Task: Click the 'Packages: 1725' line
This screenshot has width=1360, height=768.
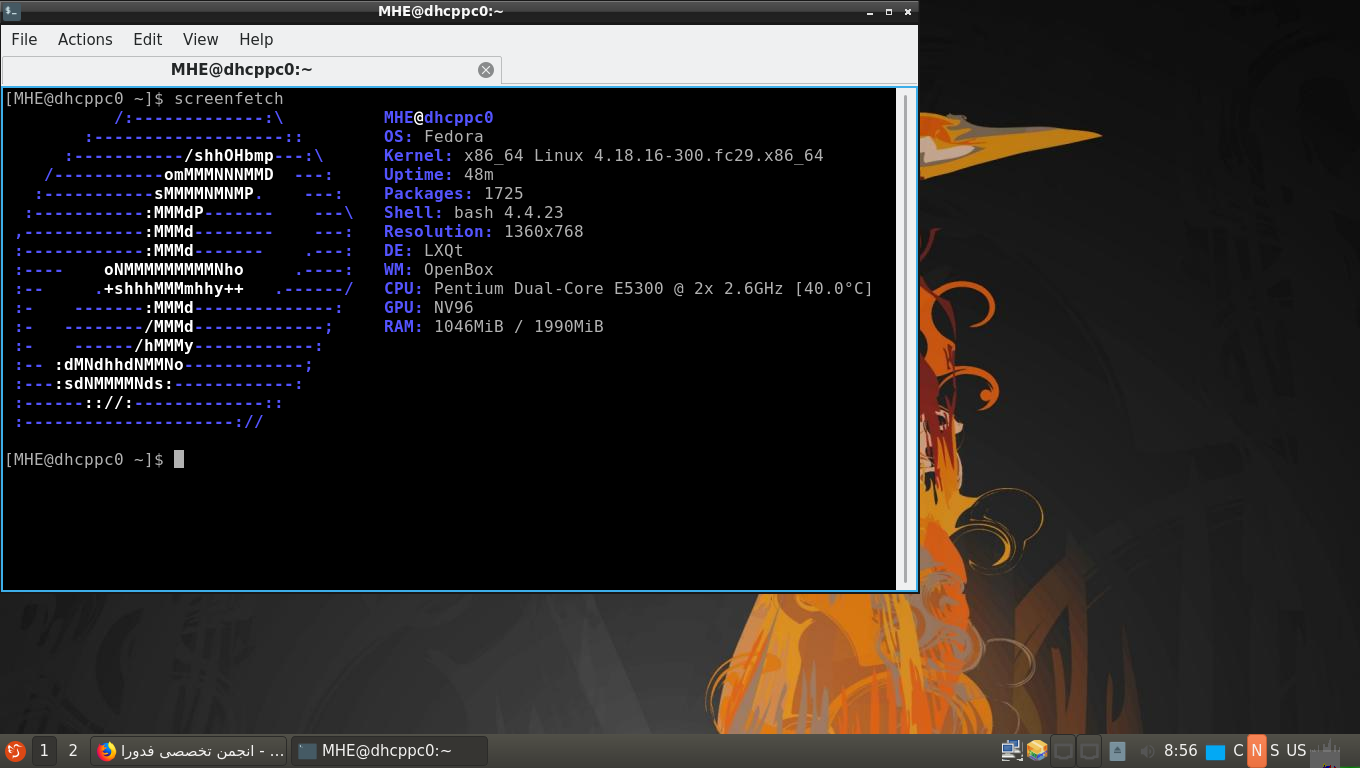Action: pos(454,193)
